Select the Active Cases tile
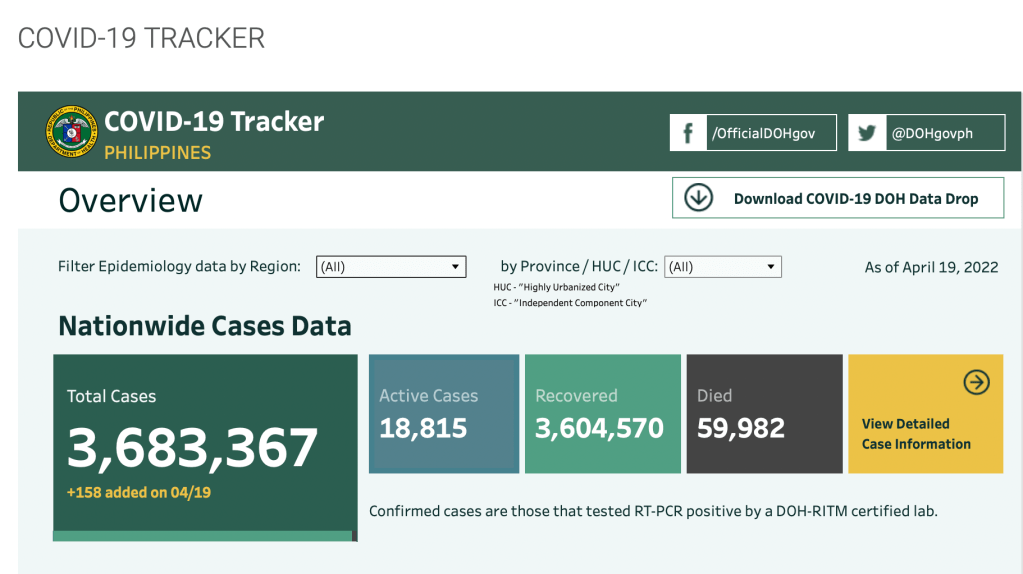 click(x=444, y=413)
